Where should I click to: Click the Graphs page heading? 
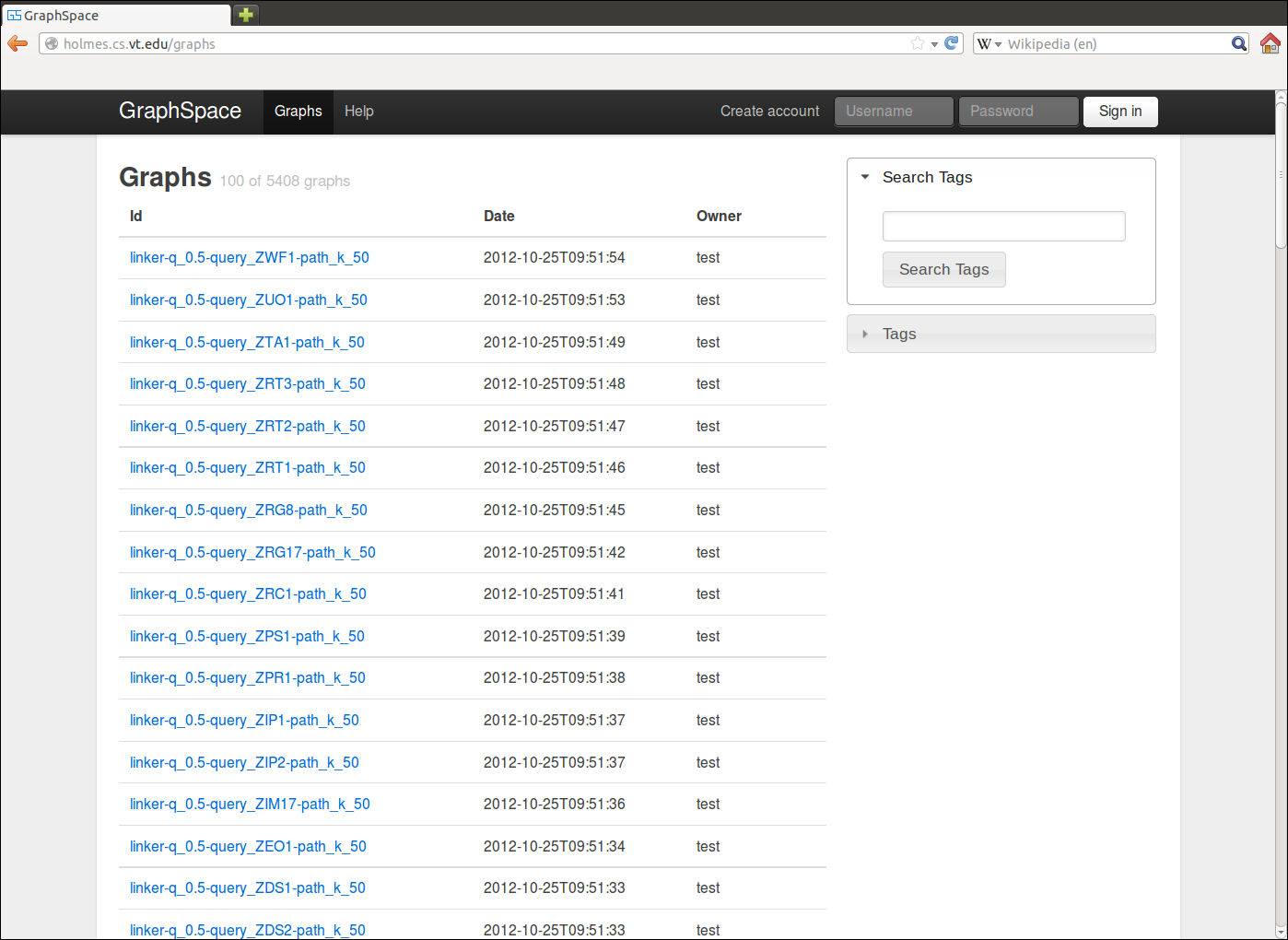[165, 177]
